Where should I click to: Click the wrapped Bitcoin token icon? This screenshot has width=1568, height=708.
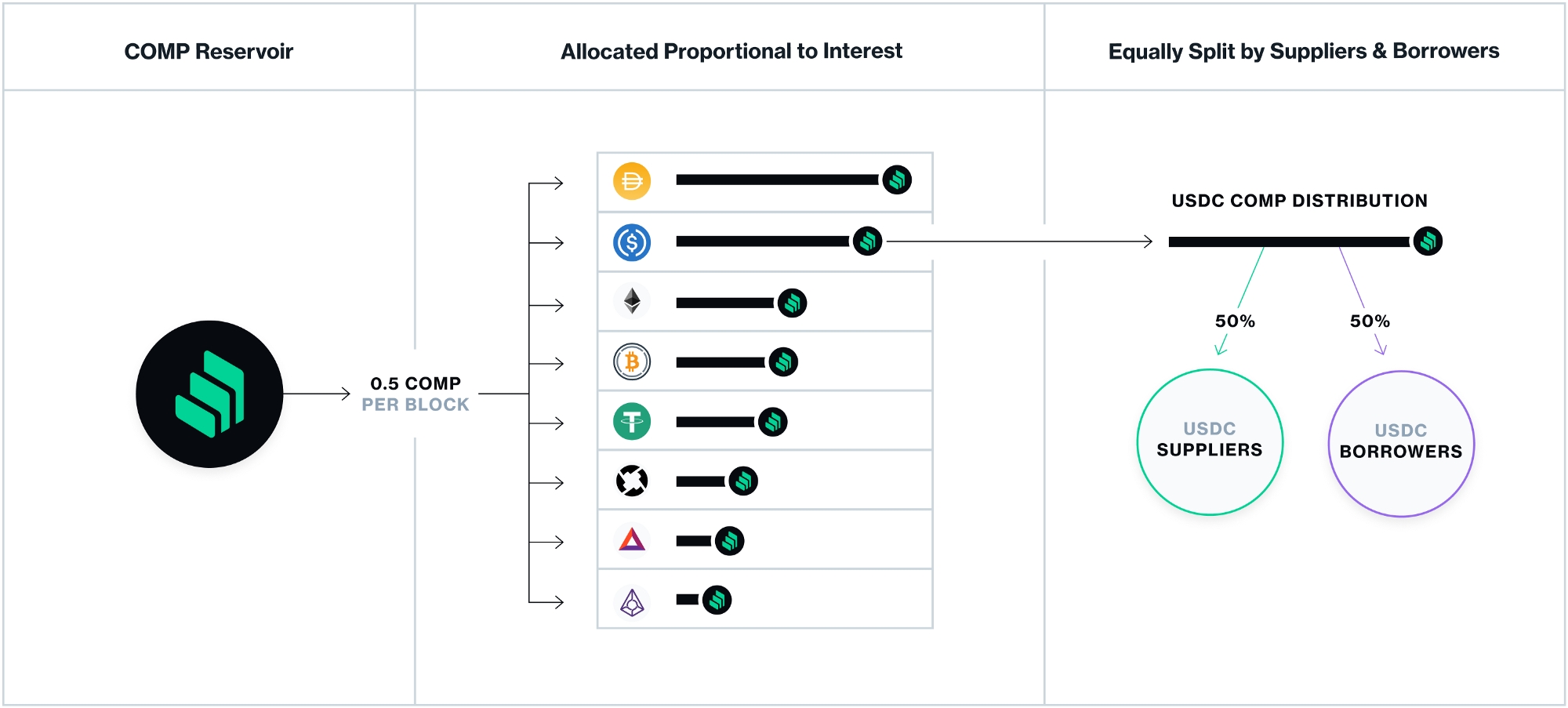pyautogui.click(x=632, y=362)
